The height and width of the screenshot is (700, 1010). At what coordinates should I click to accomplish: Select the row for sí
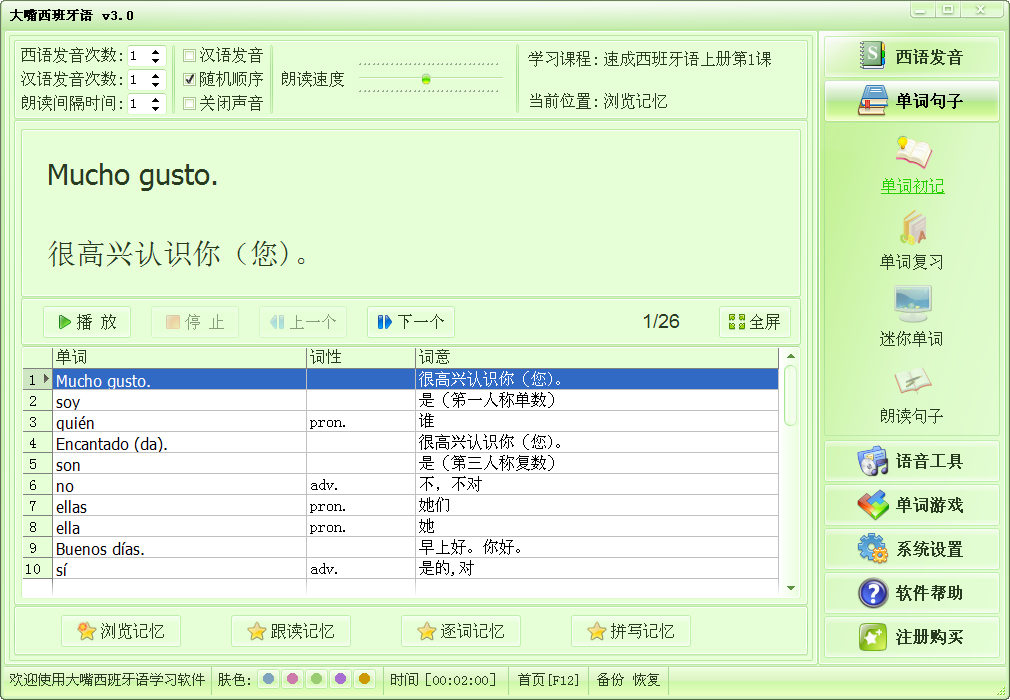point(400,569)
